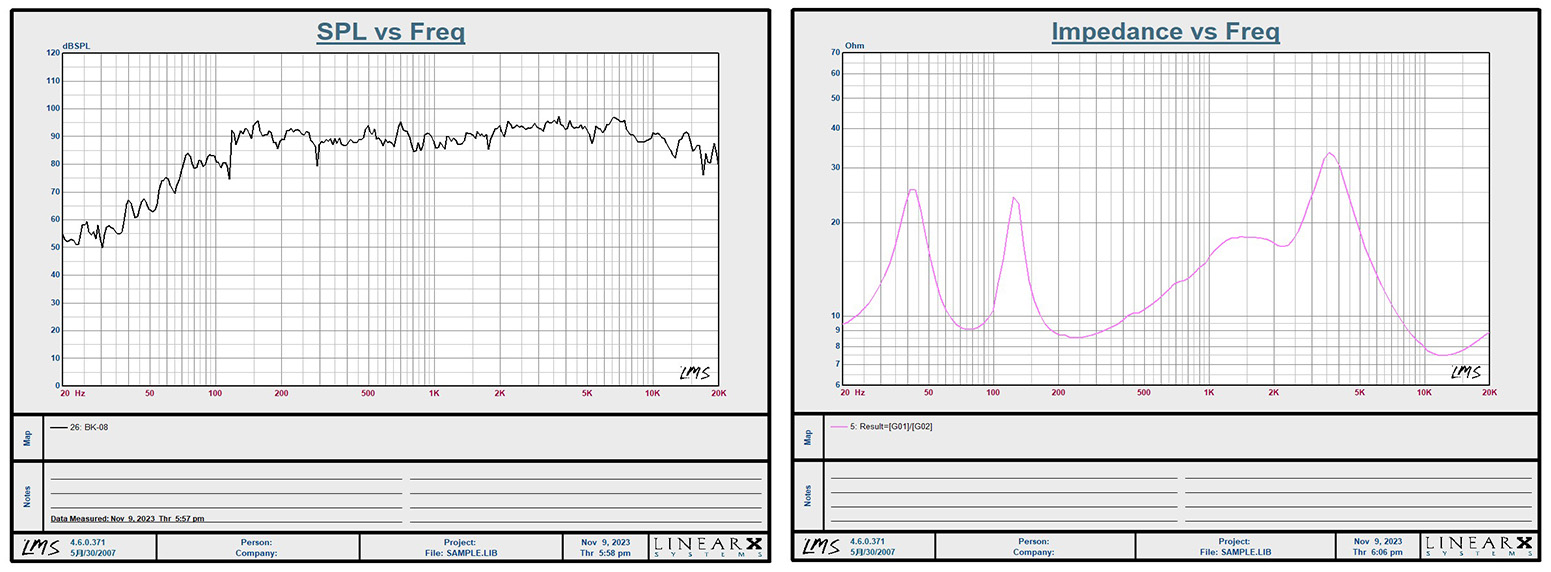This screenshot has height=572, width=1551.
Task: Click the LMS watermark inside the Impedance graph
Action: coord(1465,372)
